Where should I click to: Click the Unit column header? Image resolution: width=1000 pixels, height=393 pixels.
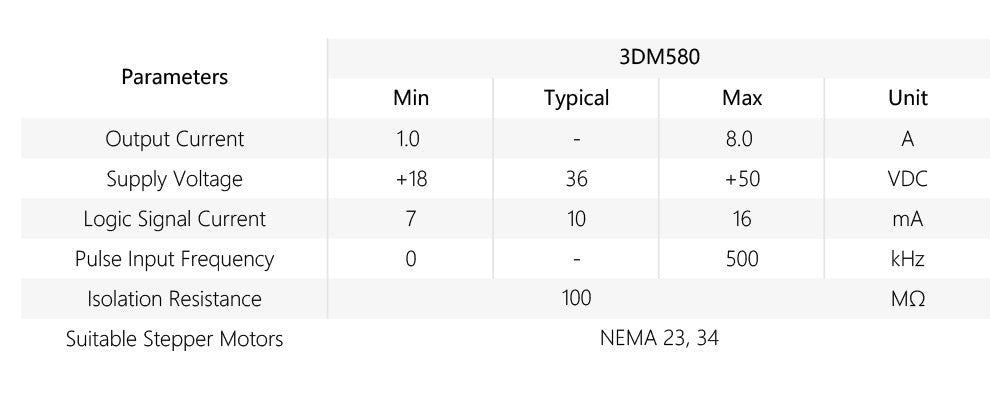click(x=908, y=98)
